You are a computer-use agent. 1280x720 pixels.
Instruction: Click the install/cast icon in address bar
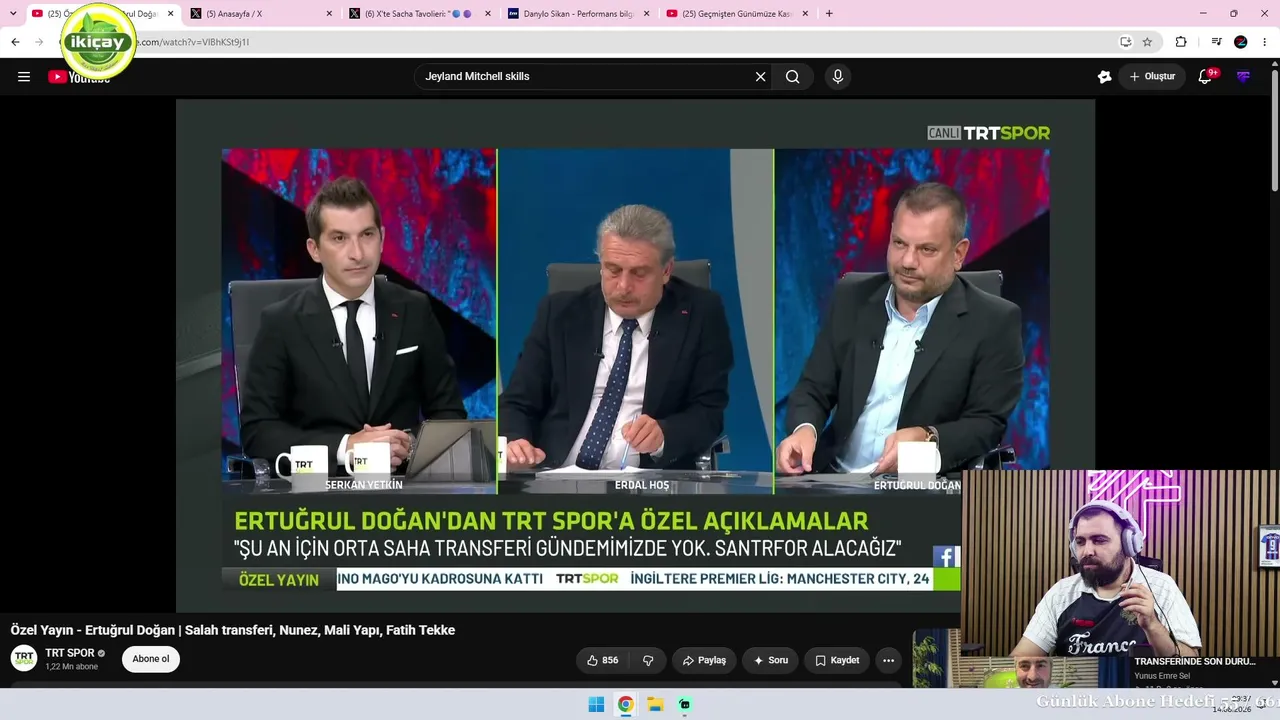click(1125, 42)
